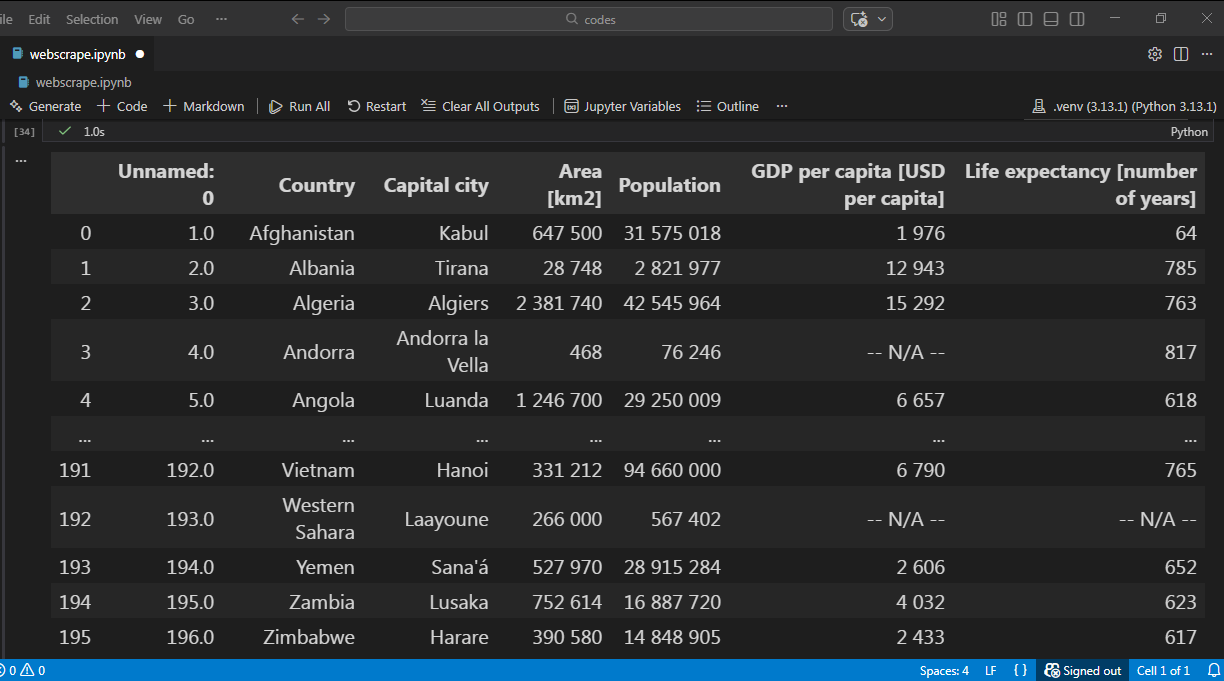
Task: Click the split editor icon
Action: [x=1181, y=54]
